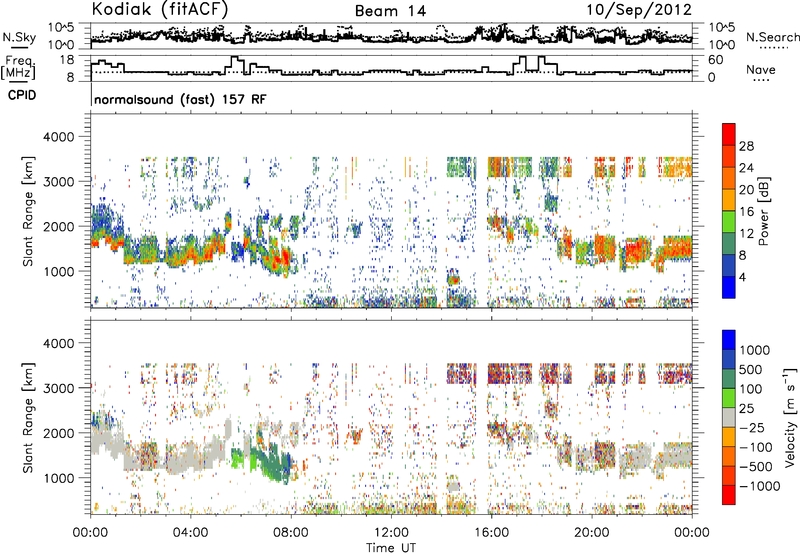Click the '4000' tick on power panel
Image resolution: width=800 pixels, height=554 pixels.
(58, 137)
